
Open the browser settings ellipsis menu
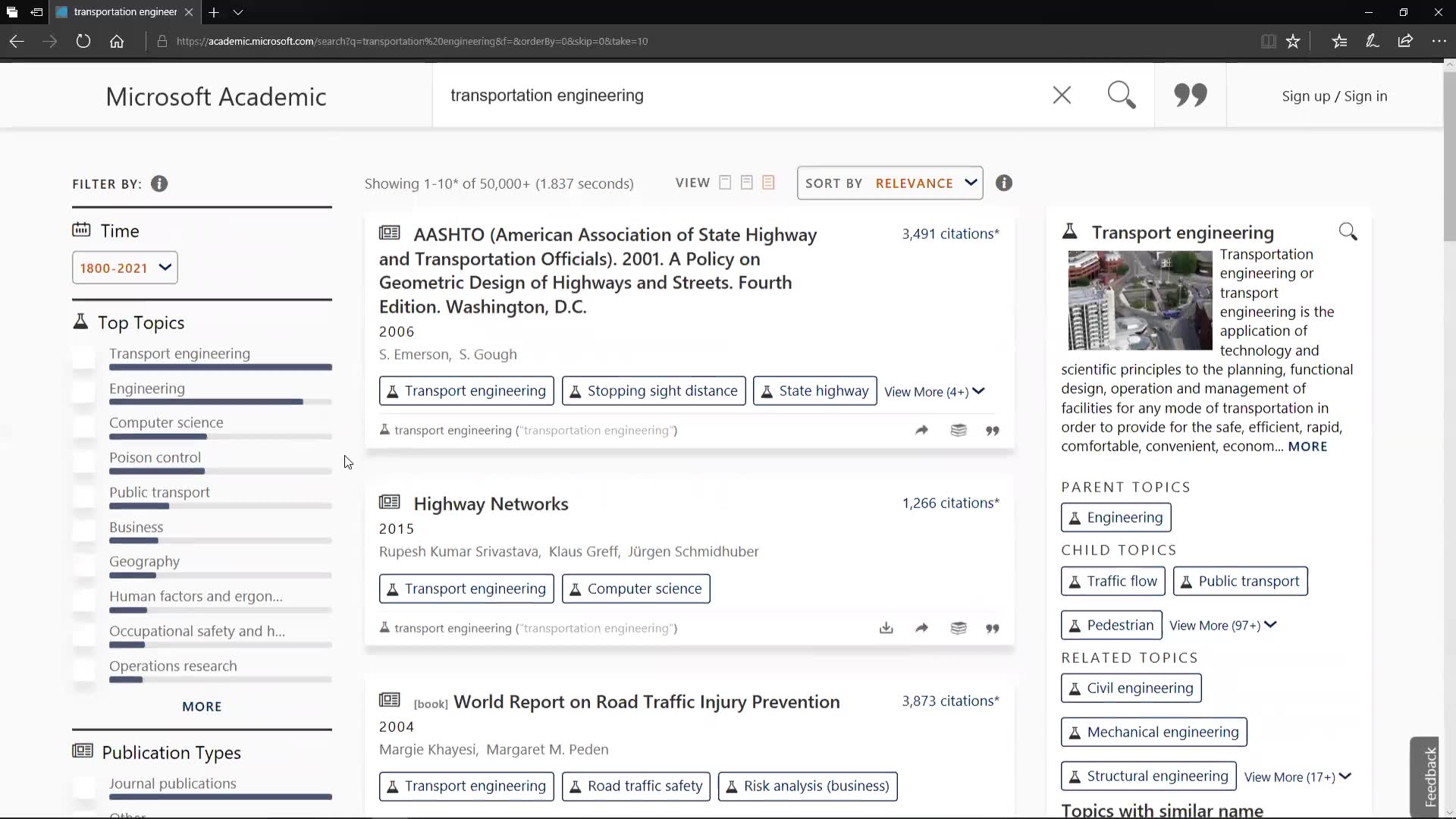click(x=1439, y=41)
